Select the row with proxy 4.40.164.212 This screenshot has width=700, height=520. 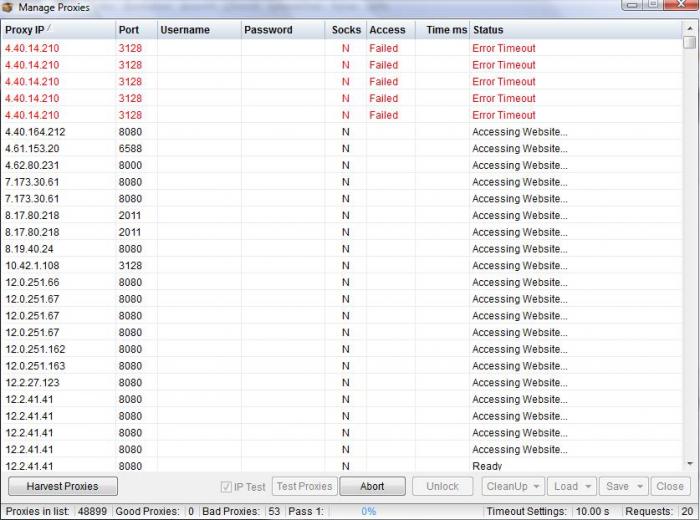pyautogui.click(x=342, y=132)
